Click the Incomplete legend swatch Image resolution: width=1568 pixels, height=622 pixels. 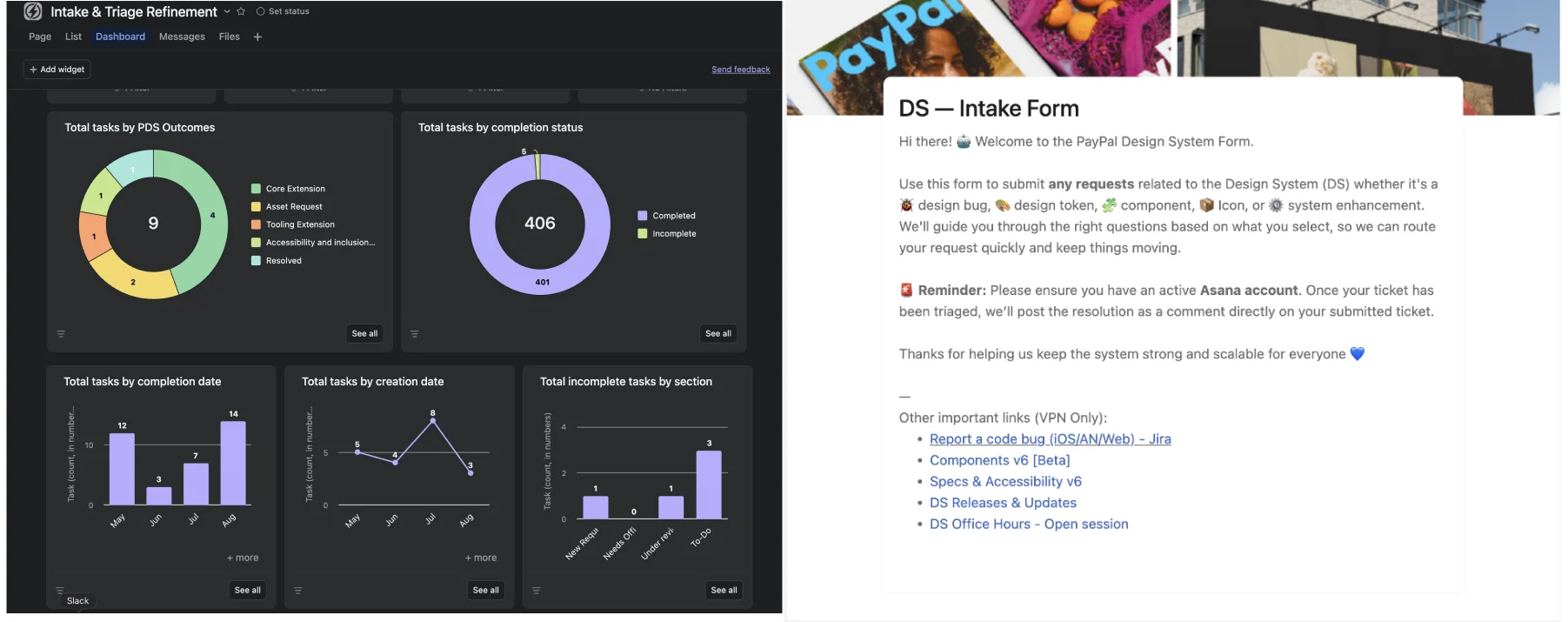click(643, 234)
